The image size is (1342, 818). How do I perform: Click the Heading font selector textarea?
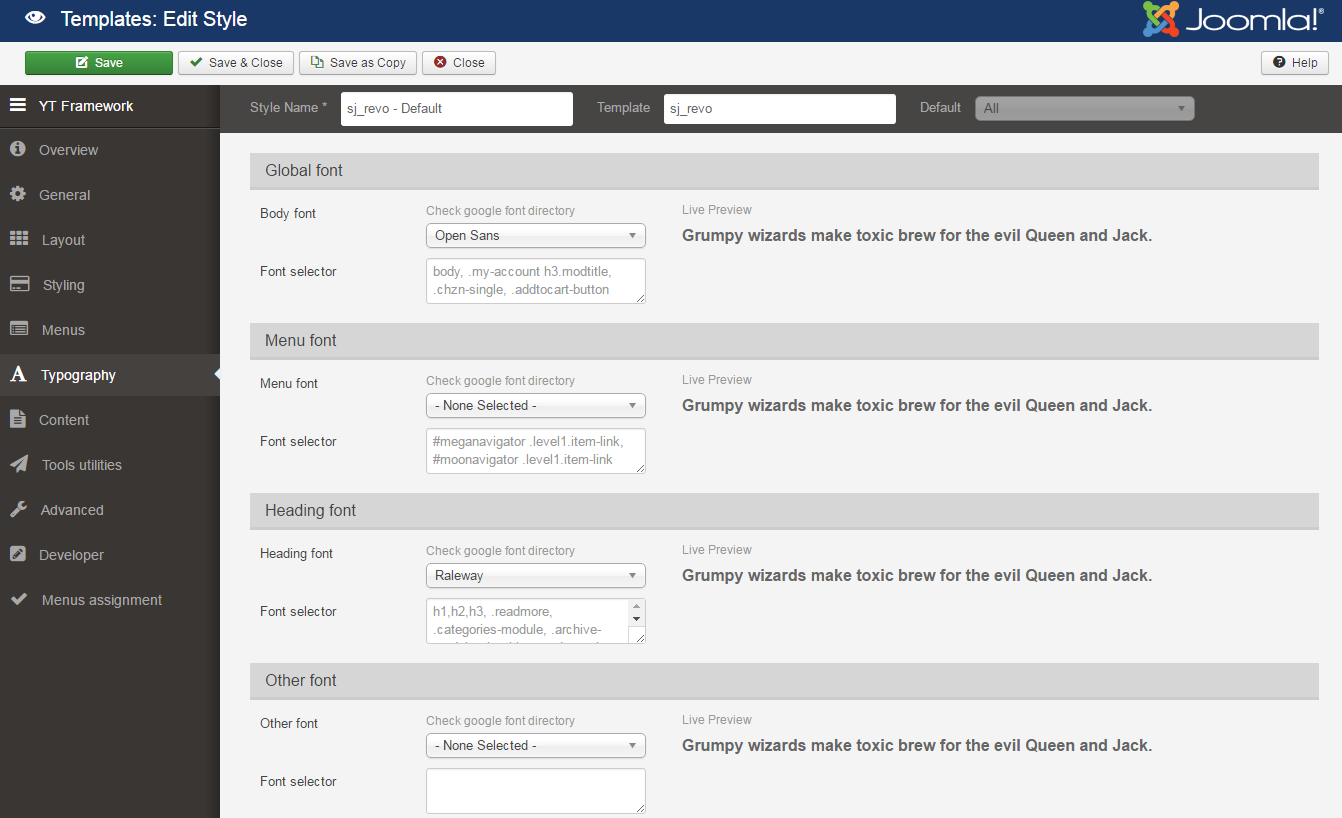pos(536,621)
